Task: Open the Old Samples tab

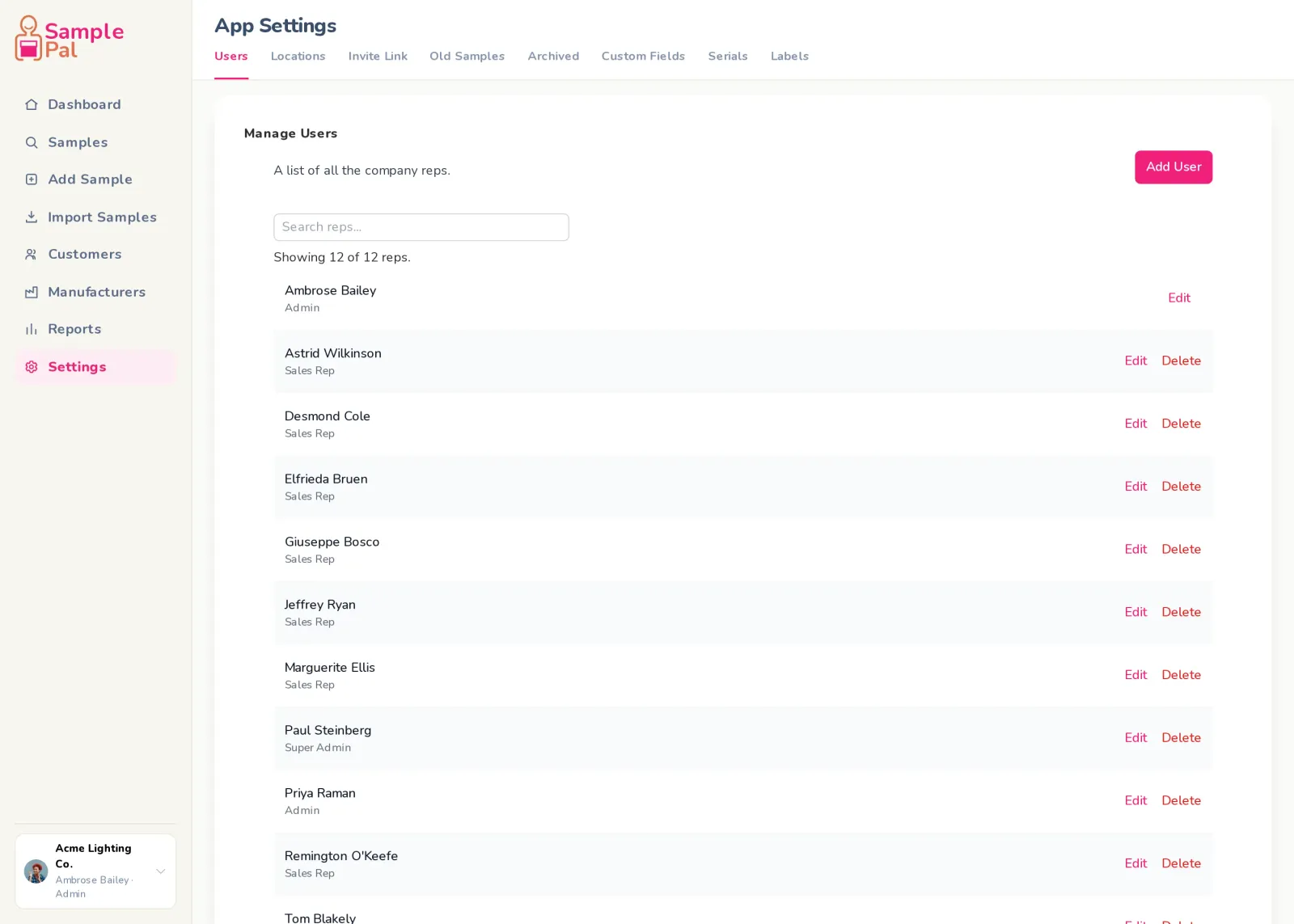Action: coord(467,56)
